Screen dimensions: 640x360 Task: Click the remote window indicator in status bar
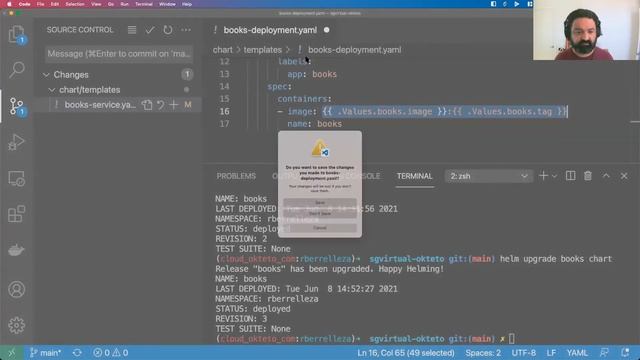[11, 353]
